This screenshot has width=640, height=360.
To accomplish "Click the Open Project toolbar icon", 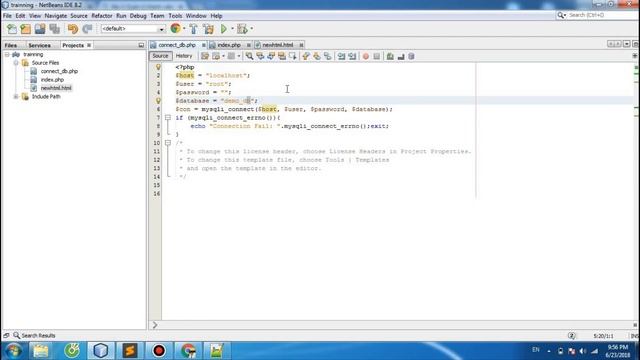I will [x=40, y=29].
